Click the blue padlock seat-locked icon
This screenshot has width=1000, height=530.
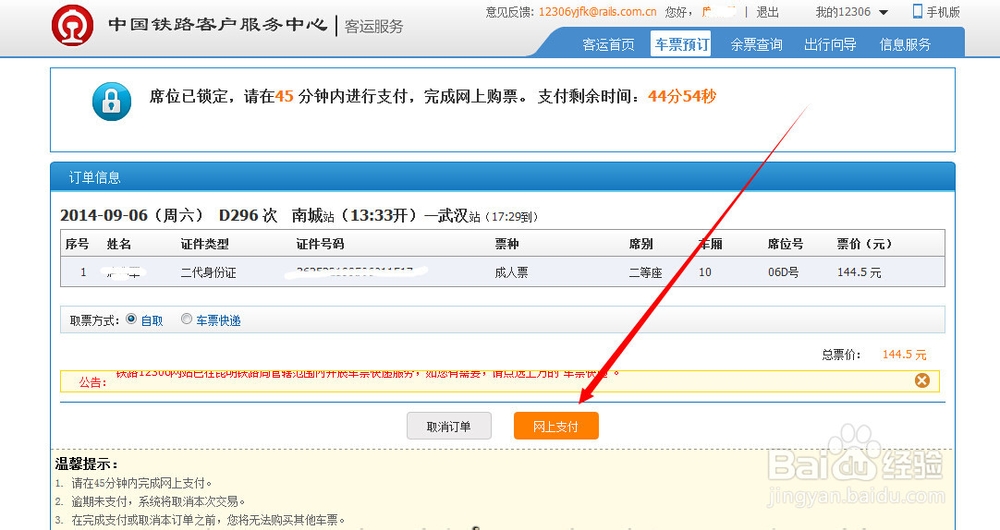(x=112, y=101)
